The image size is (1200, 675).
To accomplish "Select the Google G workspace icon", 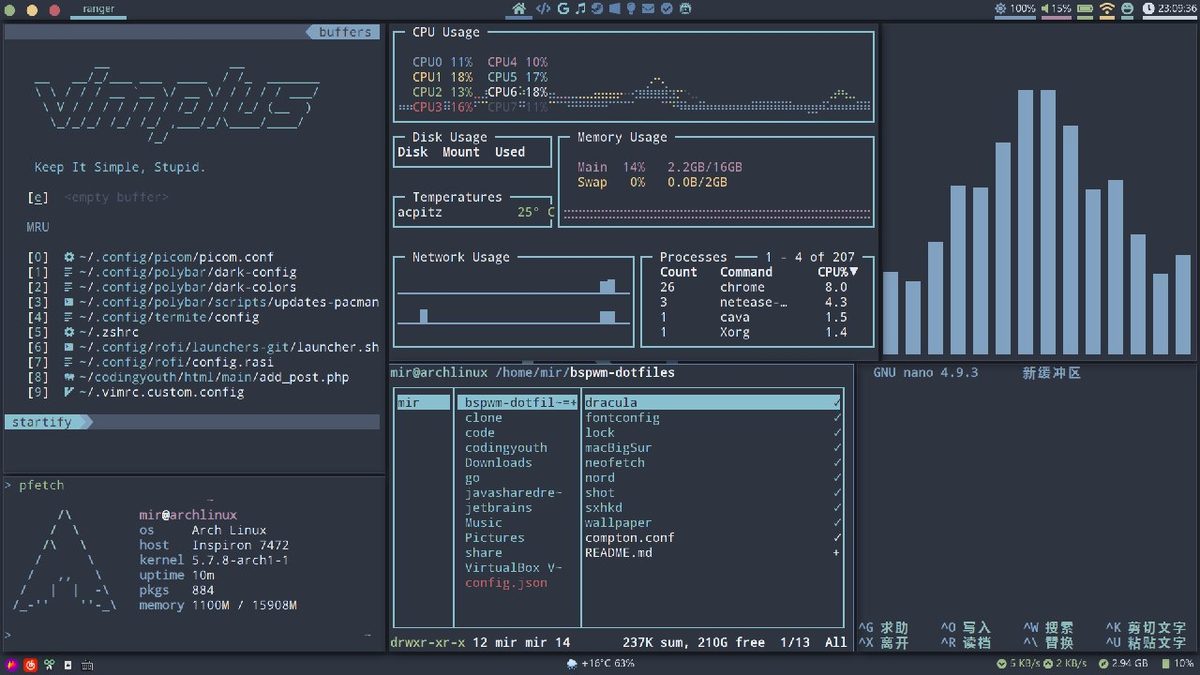I will click(x=564, y=9).
